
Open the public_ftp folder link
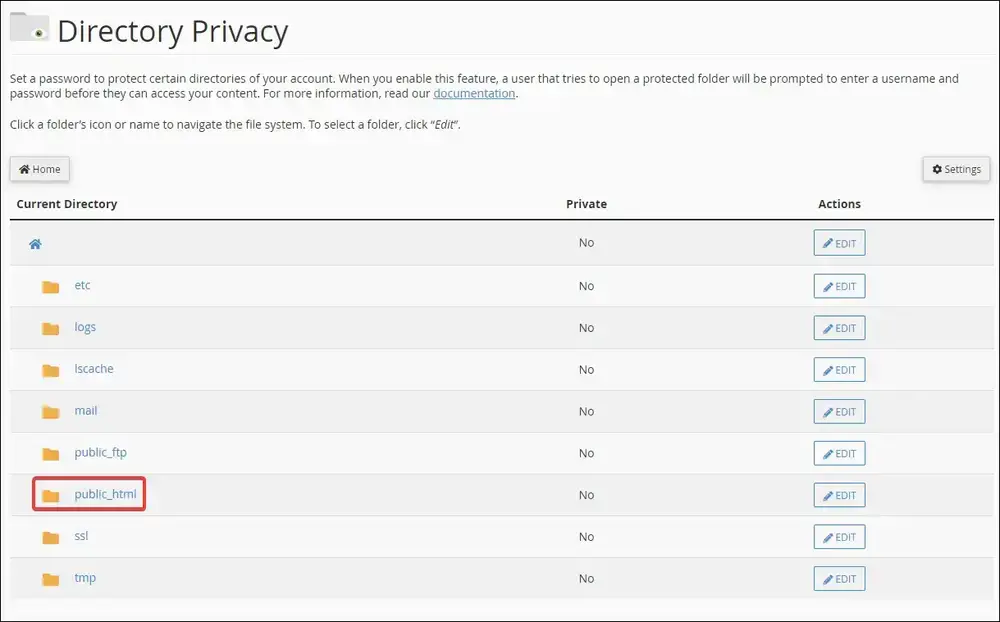pos(100,452)
